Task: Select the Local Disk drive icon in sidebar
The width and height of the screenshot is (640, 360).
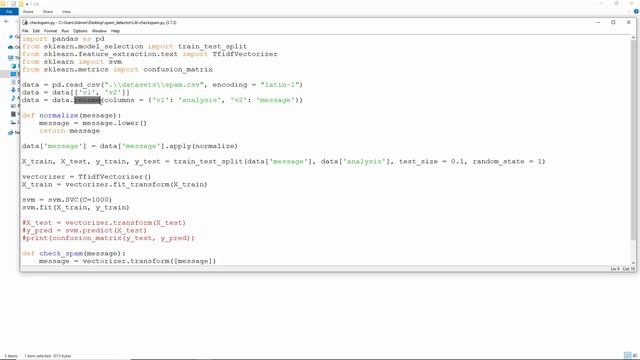Action: pyautogui.click(x=13, y=122)
